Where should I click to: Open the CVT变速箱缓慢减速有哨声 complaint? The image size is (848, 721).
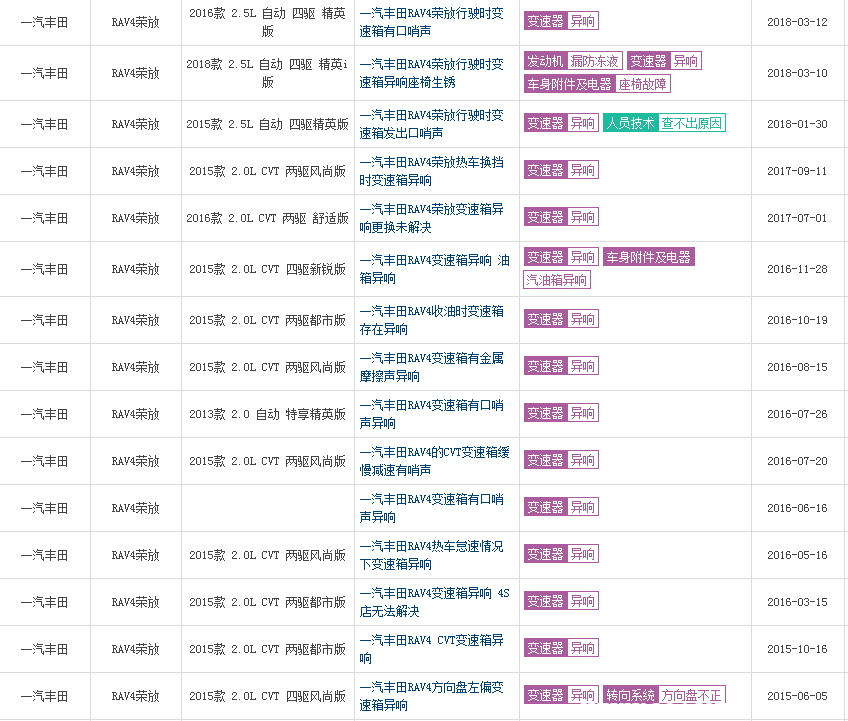click(x=431, y=461)
